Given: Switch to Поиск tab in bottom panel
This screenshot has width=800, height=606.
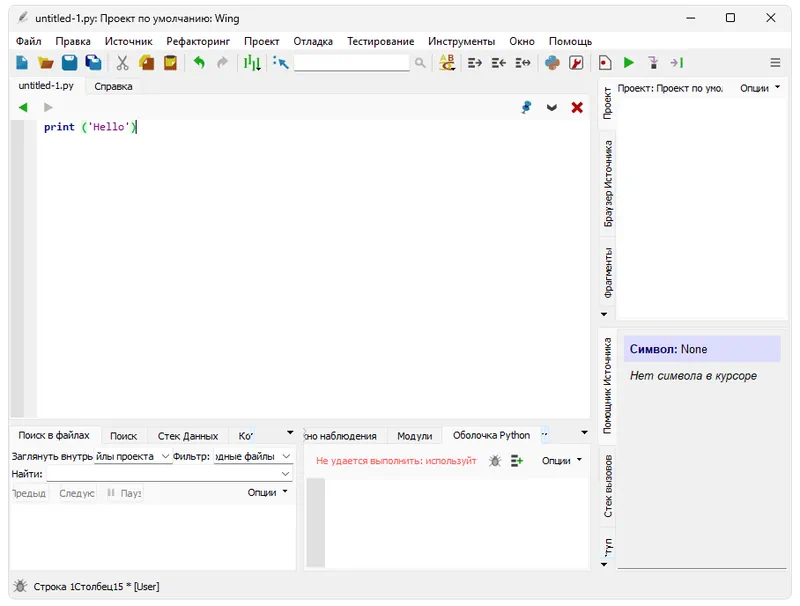Looking at the screenshot, I should point(123,436).
